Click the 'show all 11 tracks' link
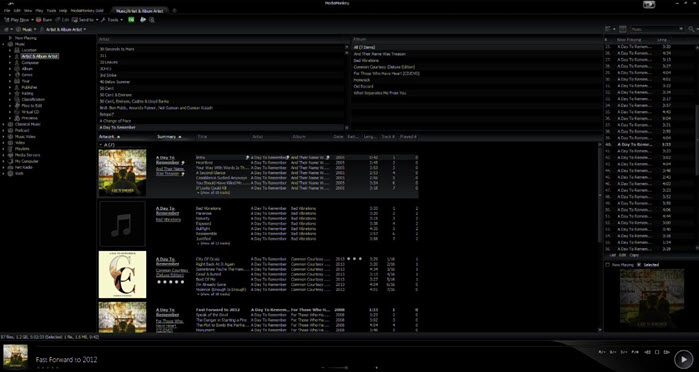Viewport: 699px width, 372px height. [x=214, y=244]
